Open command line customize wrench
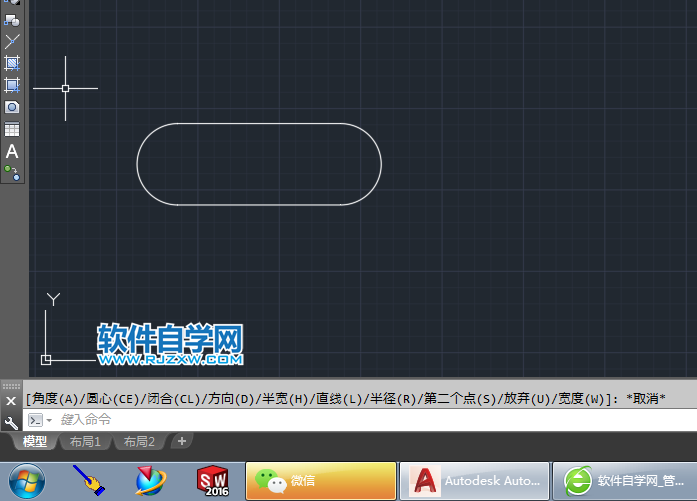This screenshot has width=697, height=501. pyautogui.click(x=11, y=423)
